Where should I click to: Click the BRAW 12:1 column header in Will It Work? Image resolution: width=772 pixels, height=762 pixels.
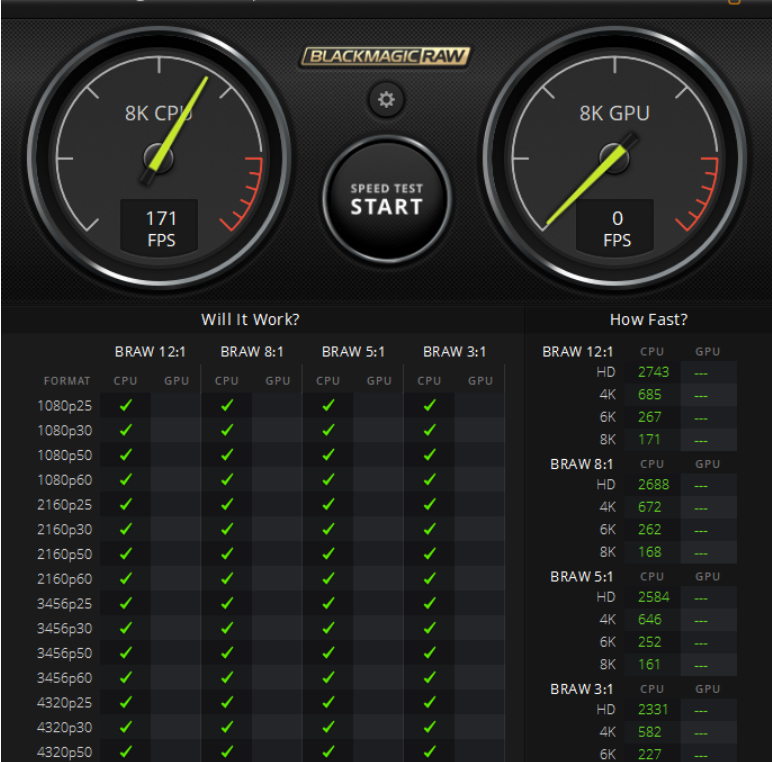click(150, 352)
